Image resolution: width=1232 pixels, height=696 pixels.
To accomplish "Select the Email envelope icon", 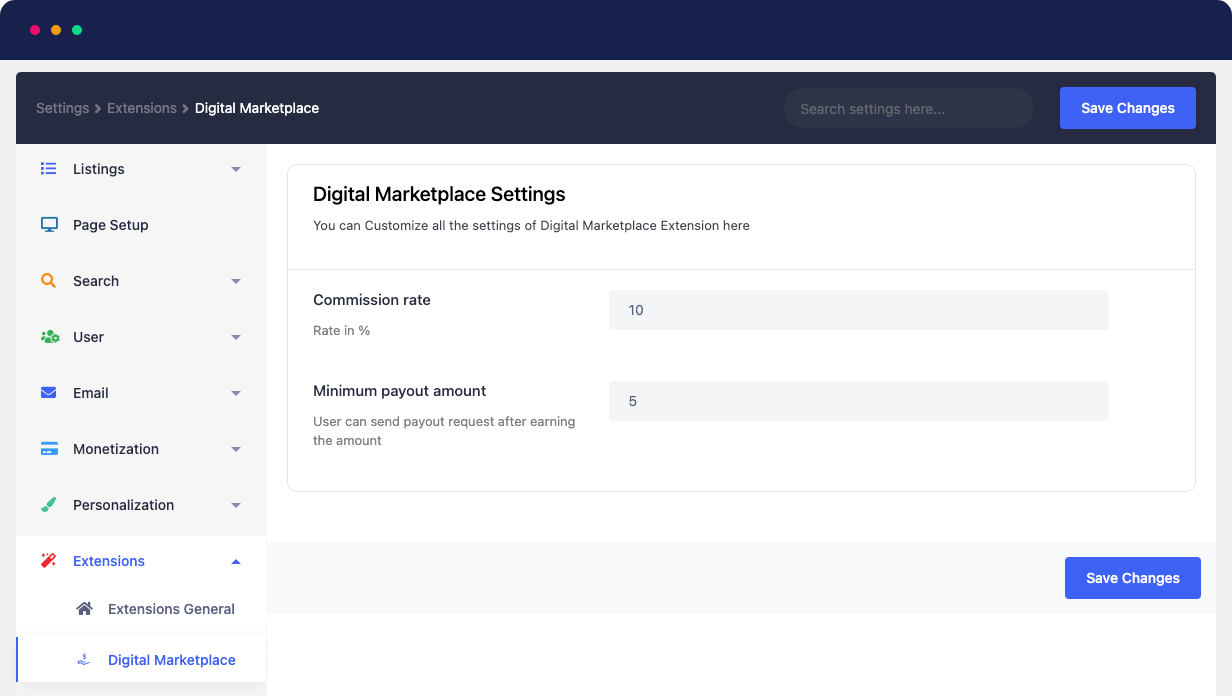I will pos(48,393).
